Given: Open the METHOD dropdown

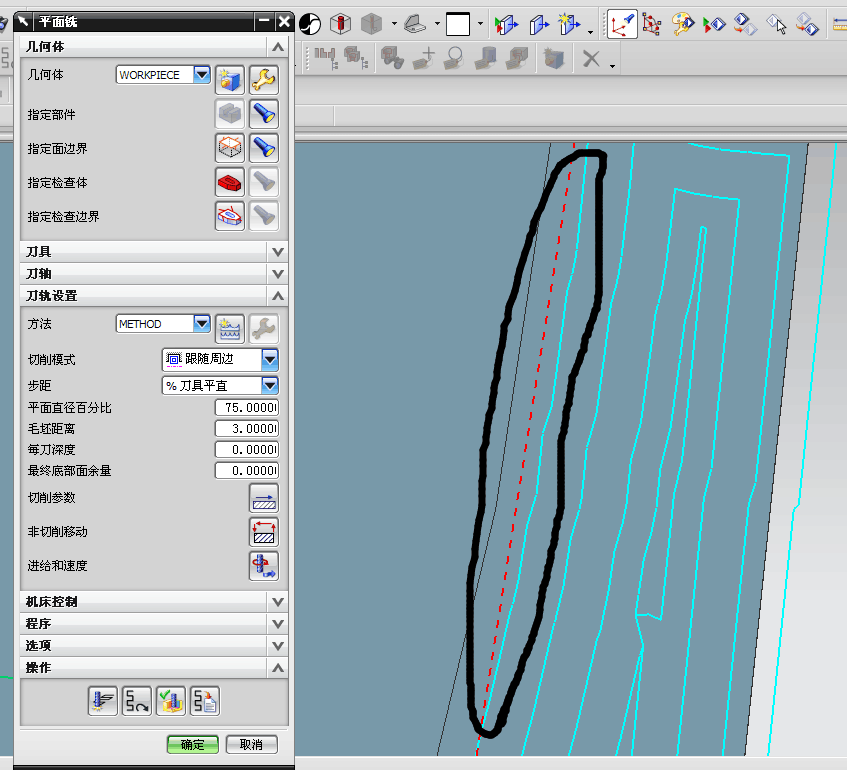Looking at the screenshot, I should coord(202,324).
